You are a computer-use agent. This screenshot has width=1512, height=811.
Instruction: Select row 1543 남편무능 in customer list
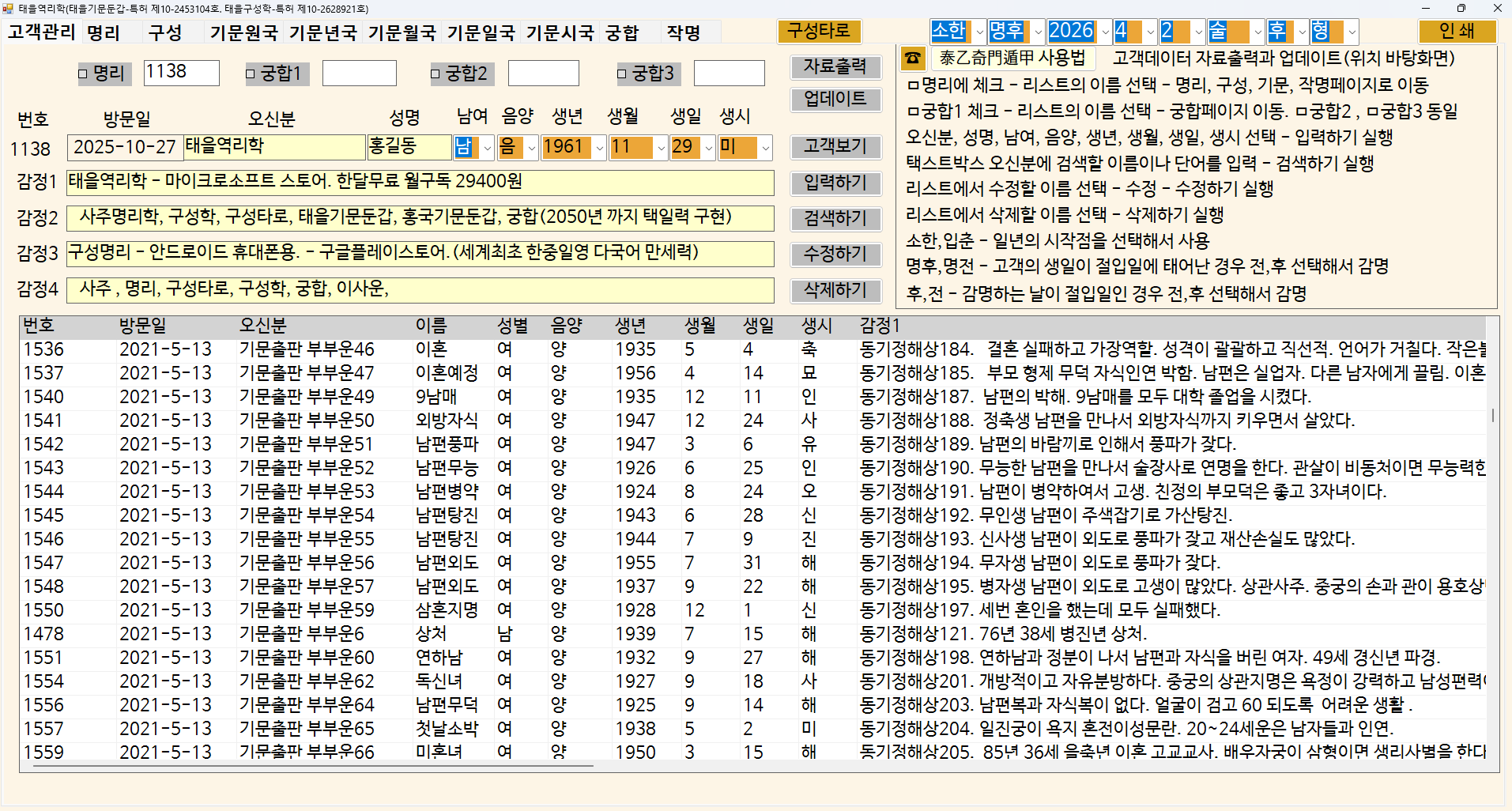(447, 468)
